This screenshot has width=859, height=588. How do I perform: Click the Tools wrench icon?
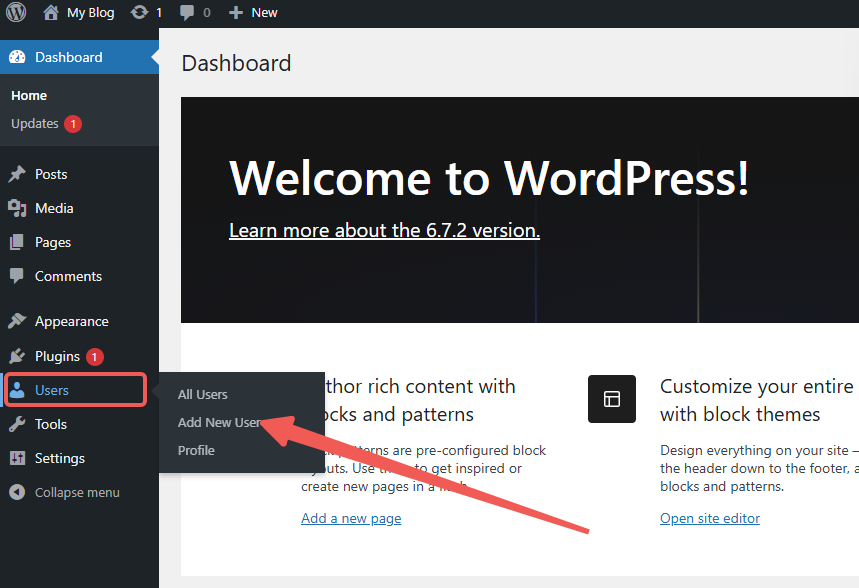(17, 424)
